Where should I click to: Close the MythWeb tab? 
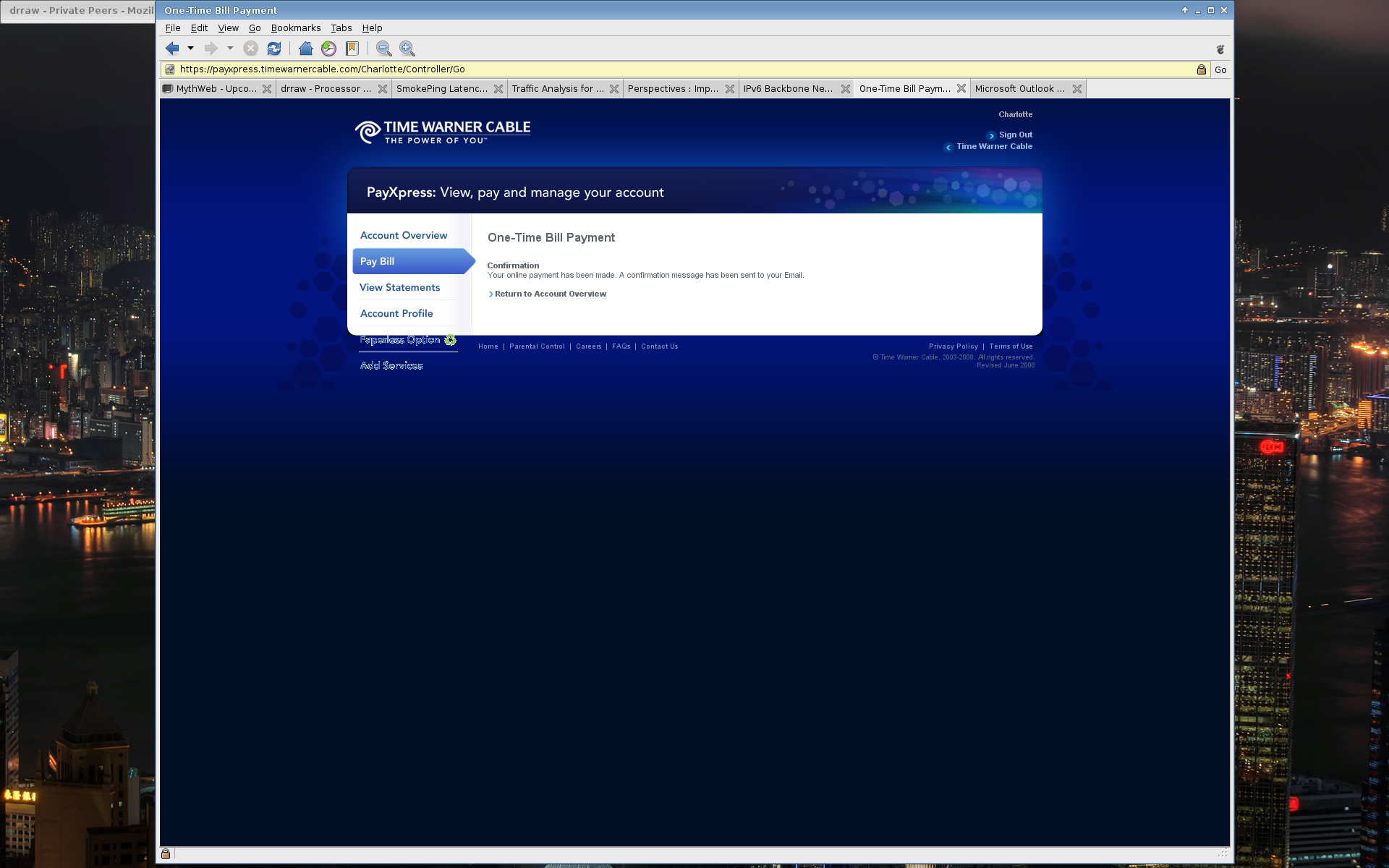267,89
